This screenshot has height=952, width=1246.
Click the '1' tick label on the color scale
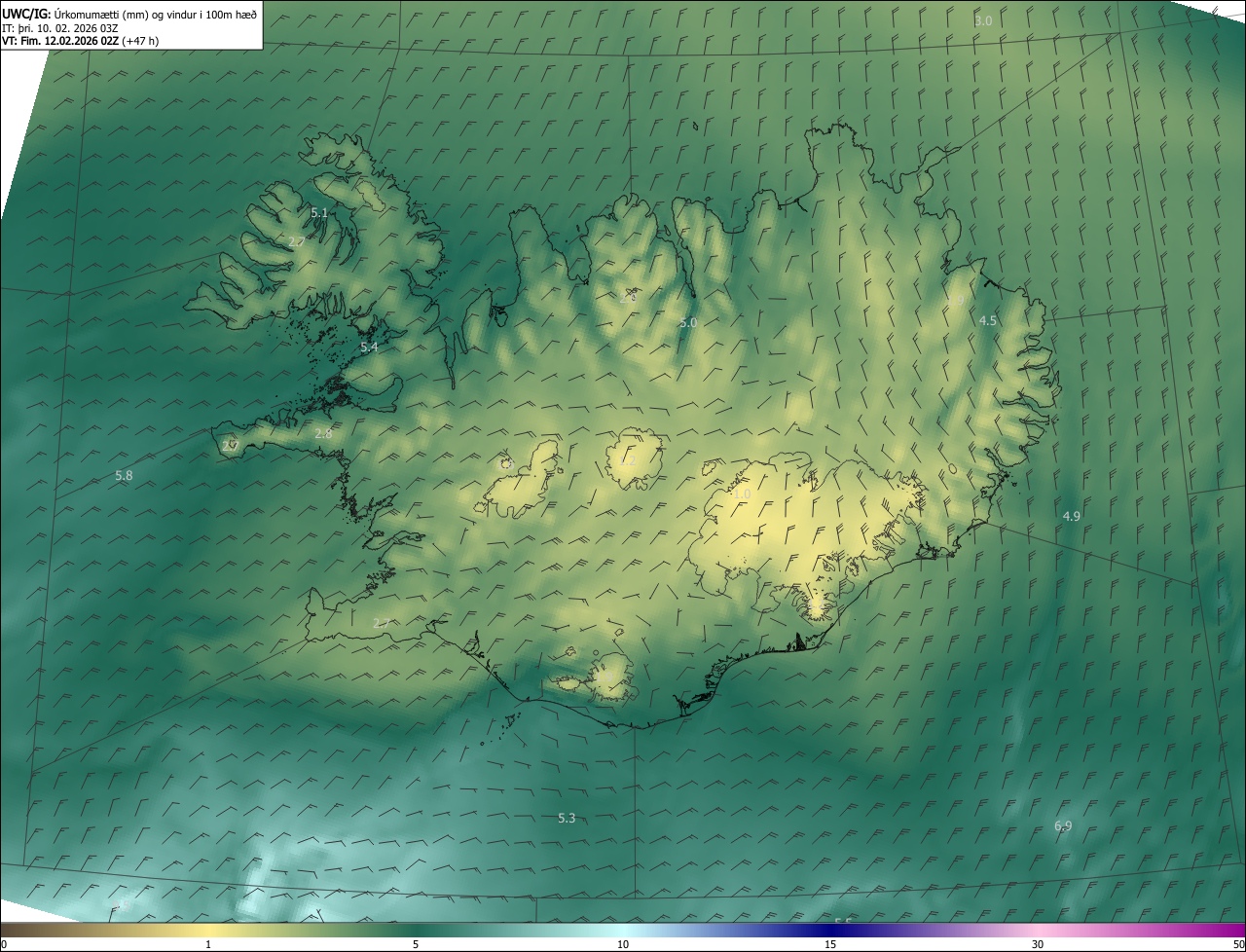pos(208,944)
